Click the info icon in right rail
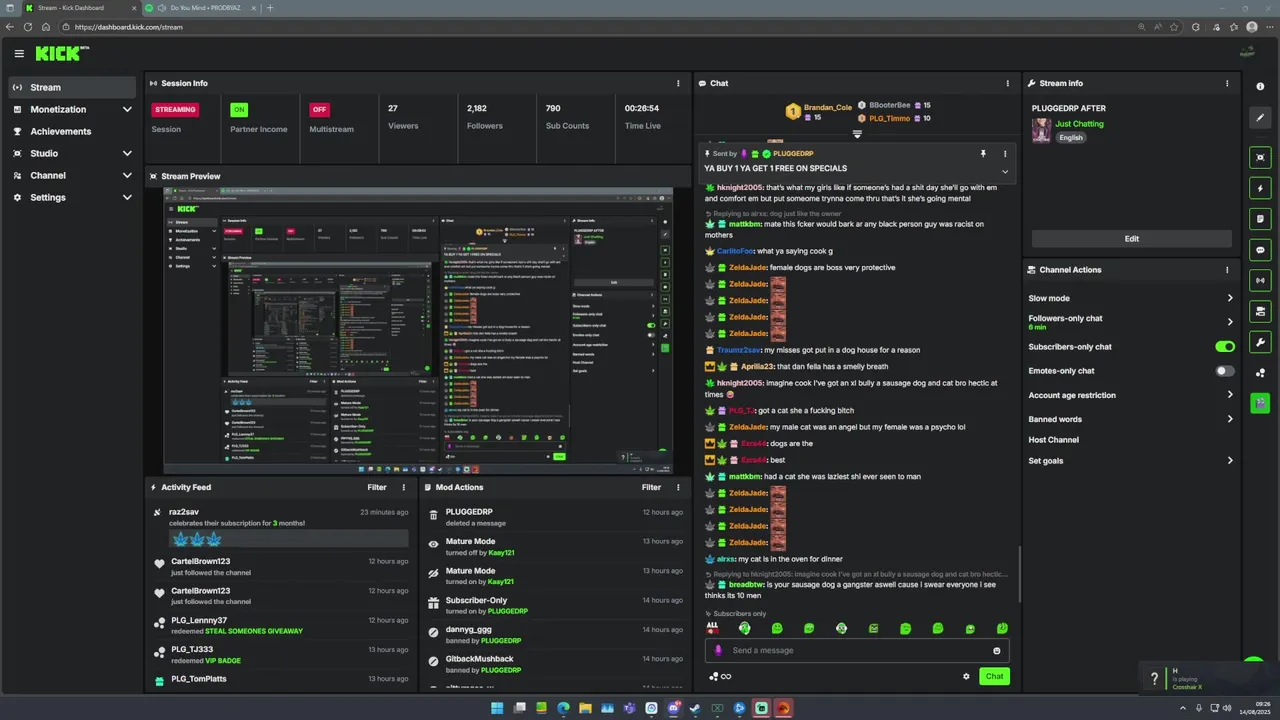The height and width of the screenshot is (720, 1280). point(1260,87)
